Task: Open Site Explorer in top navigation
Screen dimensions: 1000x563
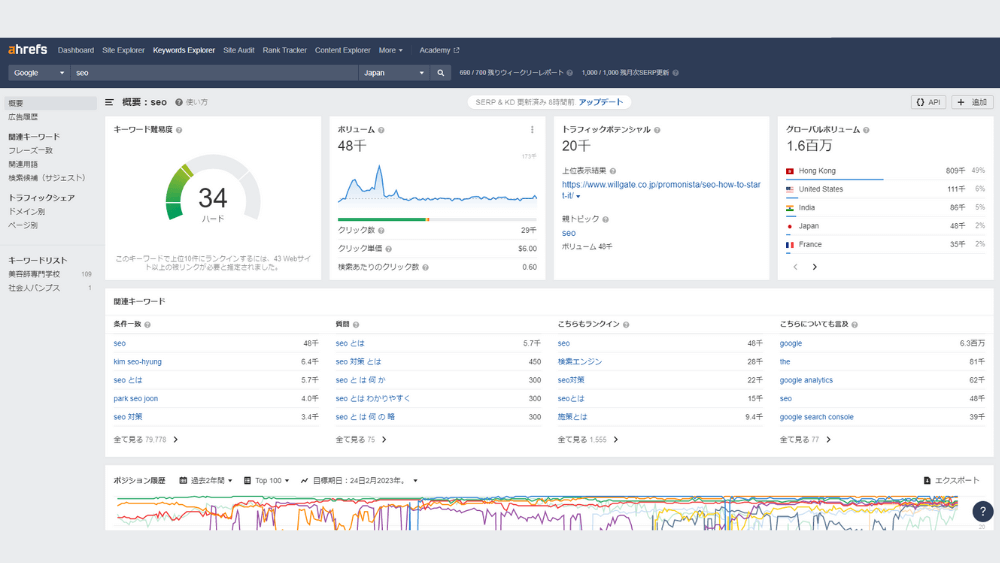Action: 123,50
